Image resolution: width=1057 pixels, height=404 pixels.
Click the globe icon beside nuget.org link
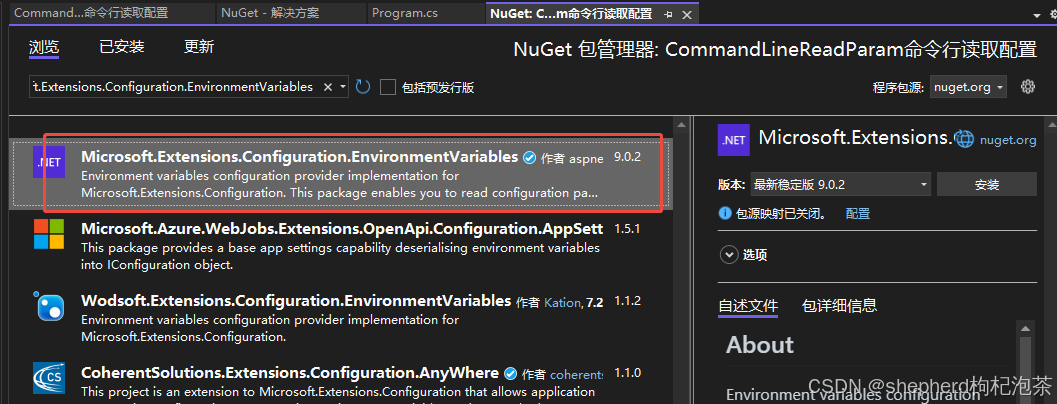click(966, 139)
